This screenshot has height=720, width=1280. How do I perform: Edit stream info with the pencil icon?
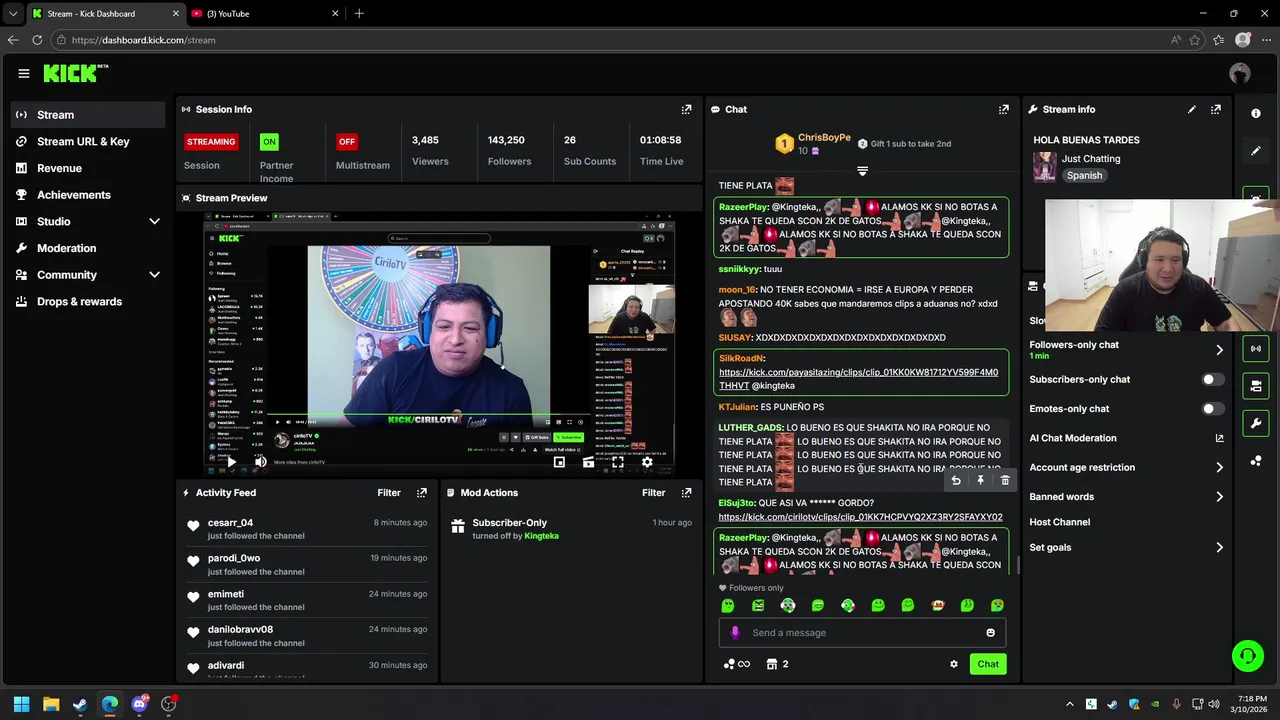point(1191,109)
